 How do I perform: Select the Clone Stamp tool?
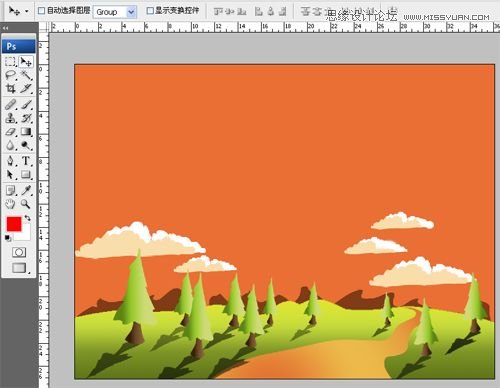pos(11,118)
